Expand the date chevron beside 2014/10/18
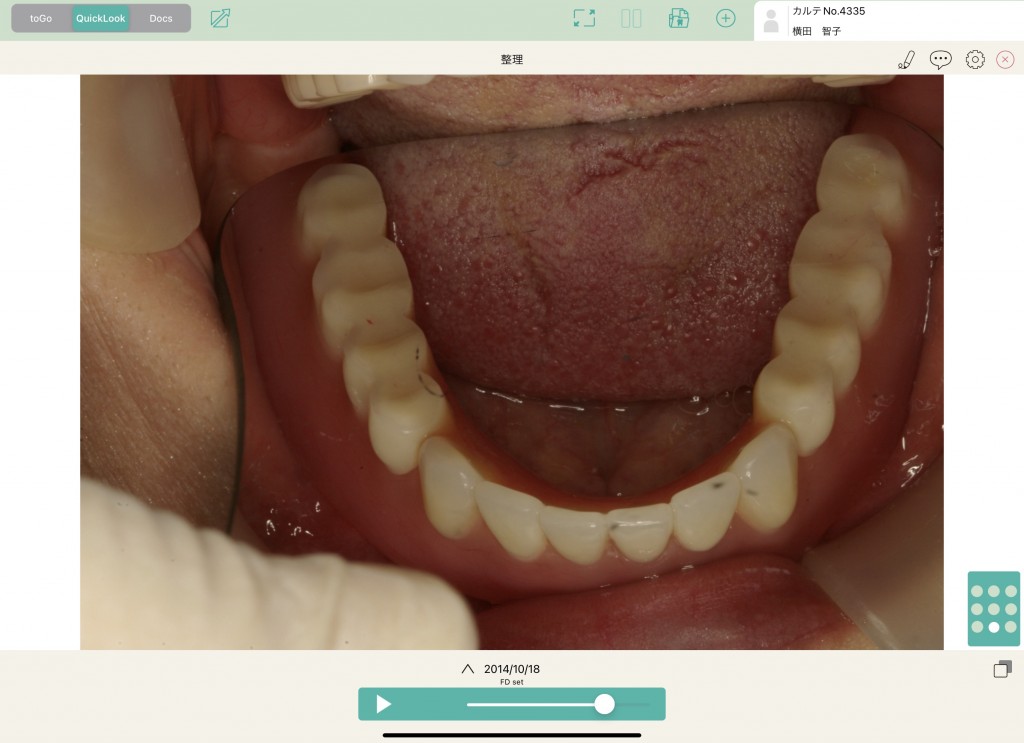This screenshot has height=743, width=1024. pyautogui.click(x=468, y=669)
